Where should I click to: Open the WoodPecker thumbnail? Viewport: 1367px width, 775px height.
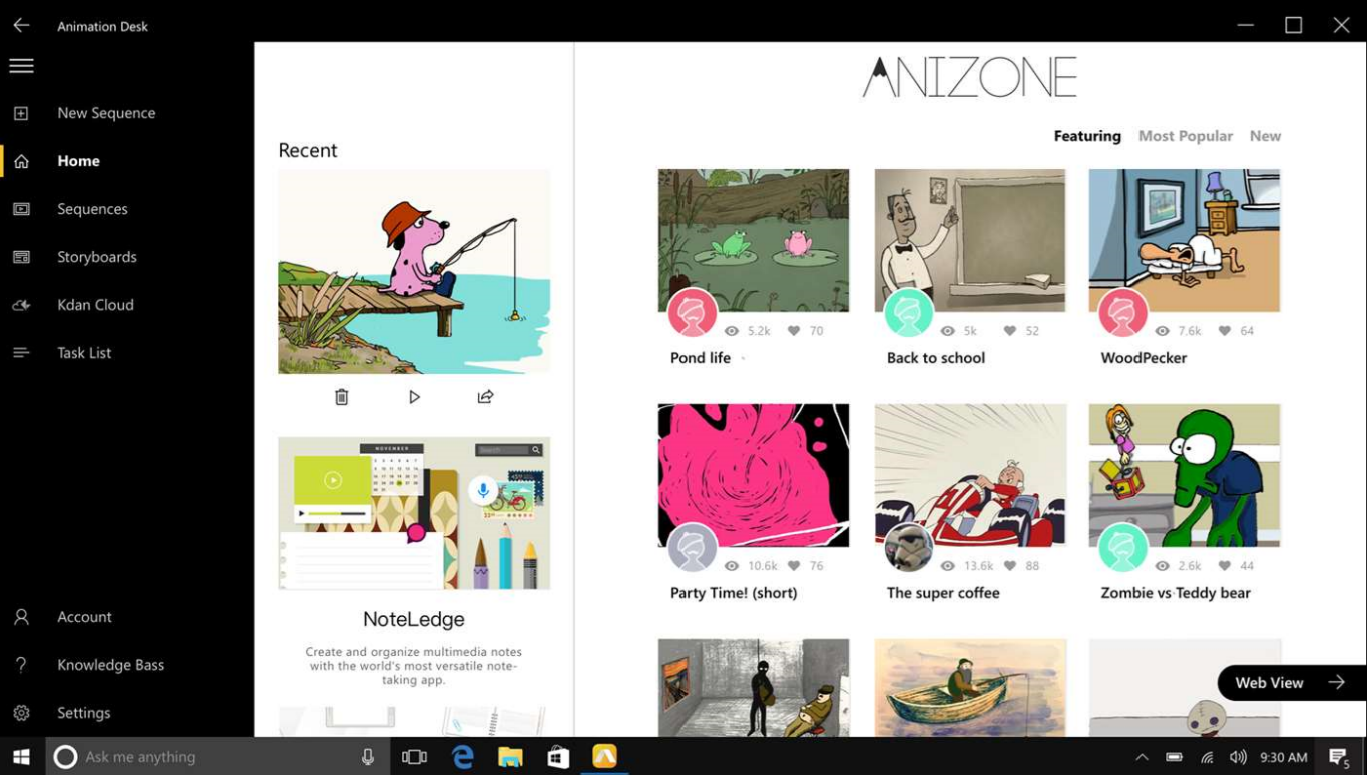[x=1184, y=240]
